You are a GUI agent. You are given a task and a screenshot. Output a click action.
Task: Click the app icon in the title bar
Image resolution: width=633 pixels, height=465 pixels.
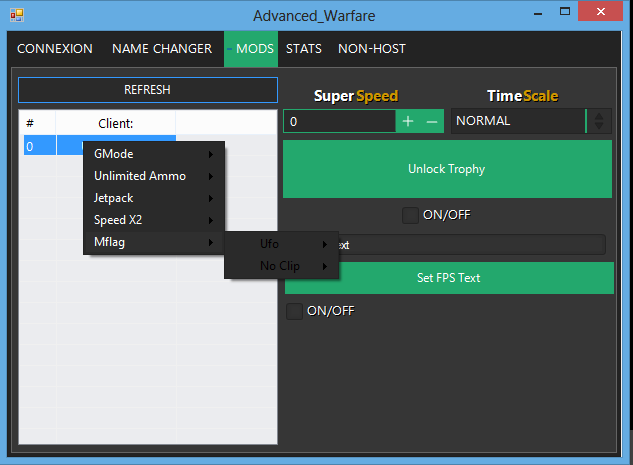point(17,15)
